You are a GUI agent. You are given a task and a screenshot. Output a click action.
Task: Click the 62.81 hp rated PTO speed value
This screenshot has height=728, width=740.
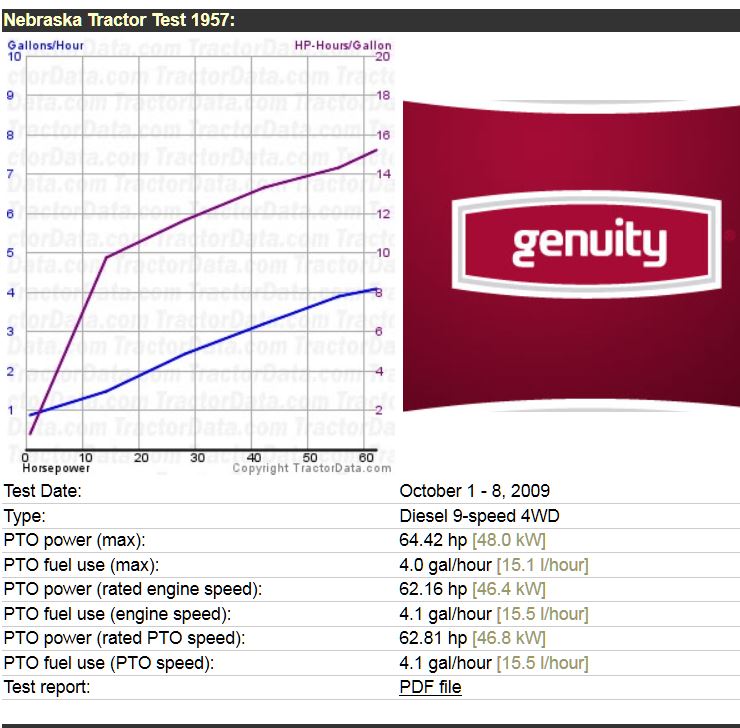coord(433,638)
